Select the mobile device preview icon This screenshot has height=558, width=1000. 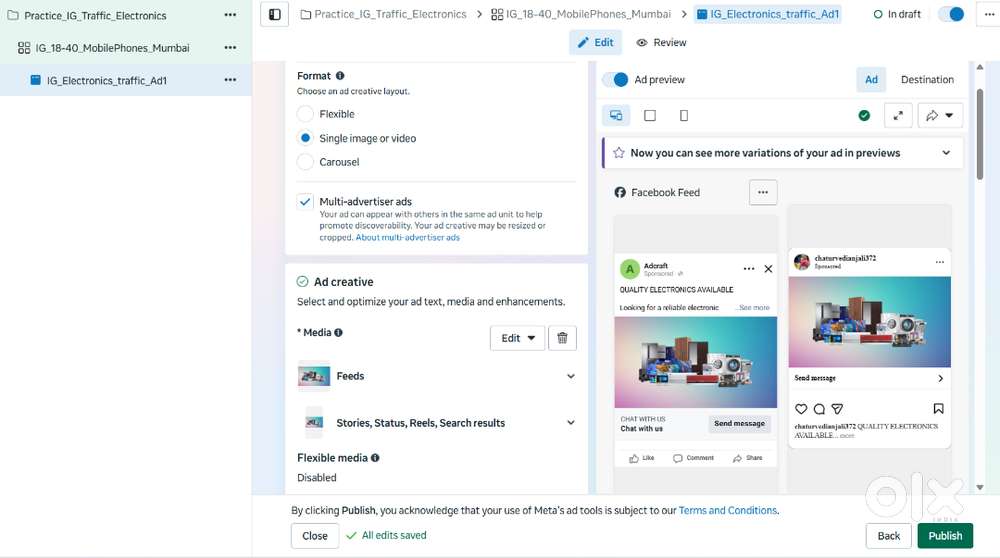point(684,116)
